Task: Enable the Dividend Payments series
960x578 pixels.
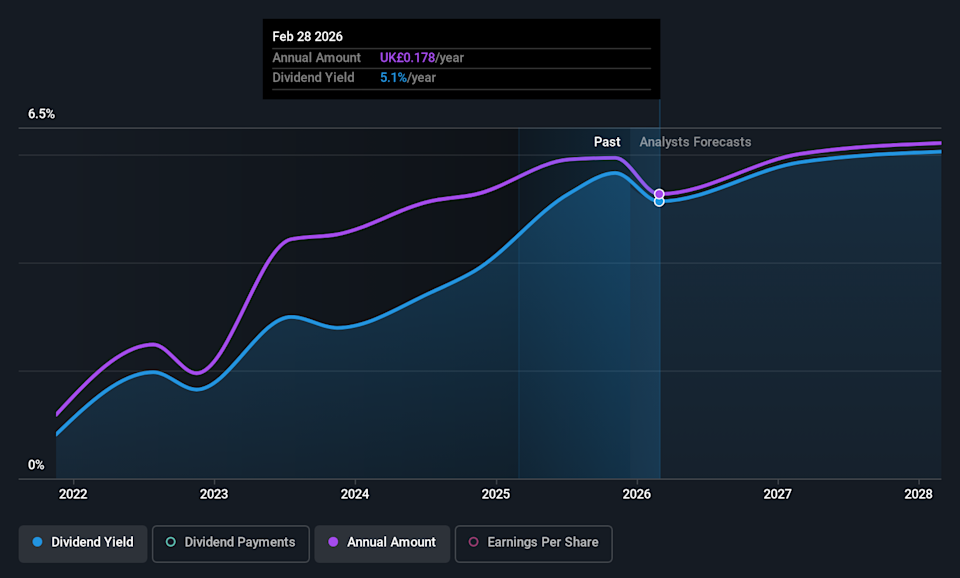Action: [230, 542]
